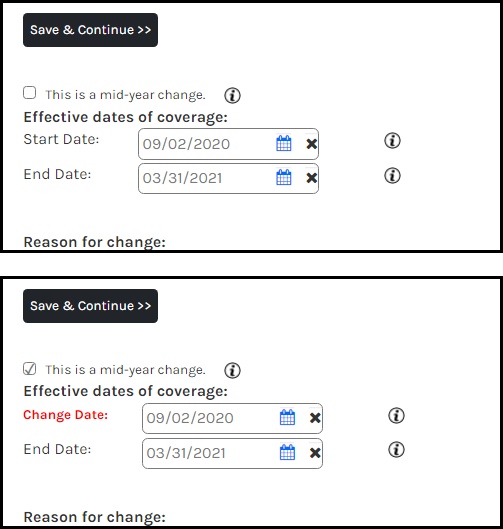
Task: Show info for bottom panel End Date row
Action: tap(396, 449)
